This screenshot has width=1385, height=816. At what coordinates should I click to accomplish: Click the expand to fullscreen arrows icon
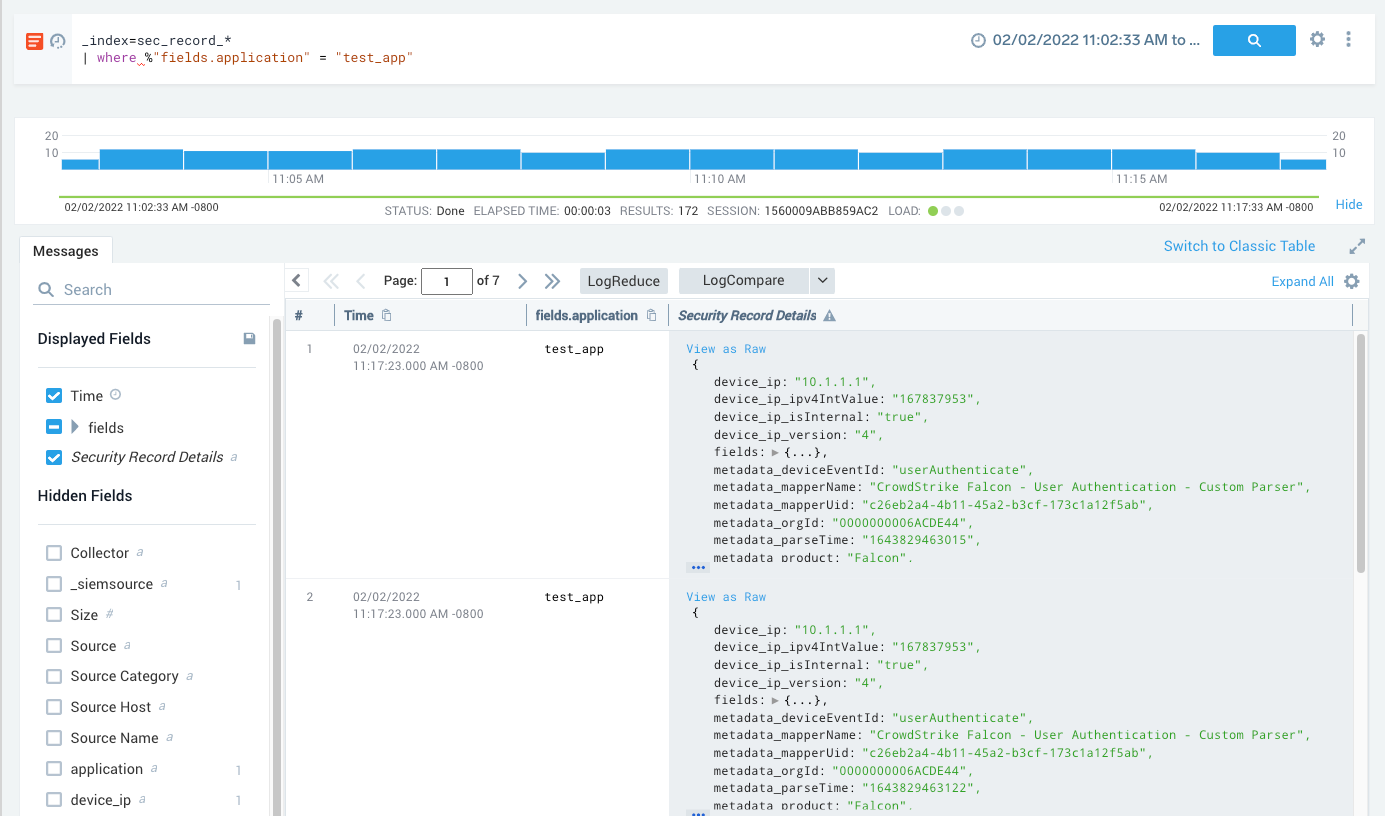(1357, 246)
